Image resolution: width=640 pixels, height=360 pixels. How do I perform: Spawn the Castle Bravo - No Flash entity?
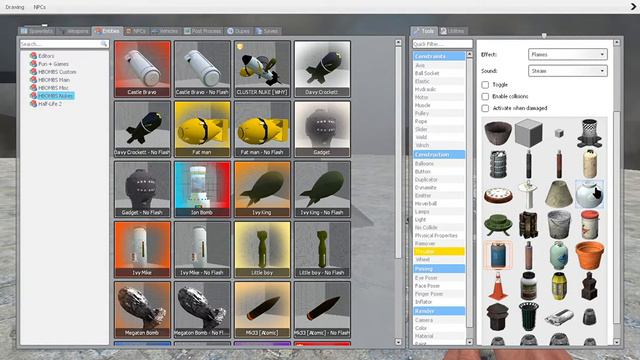[x=202, y=69]
